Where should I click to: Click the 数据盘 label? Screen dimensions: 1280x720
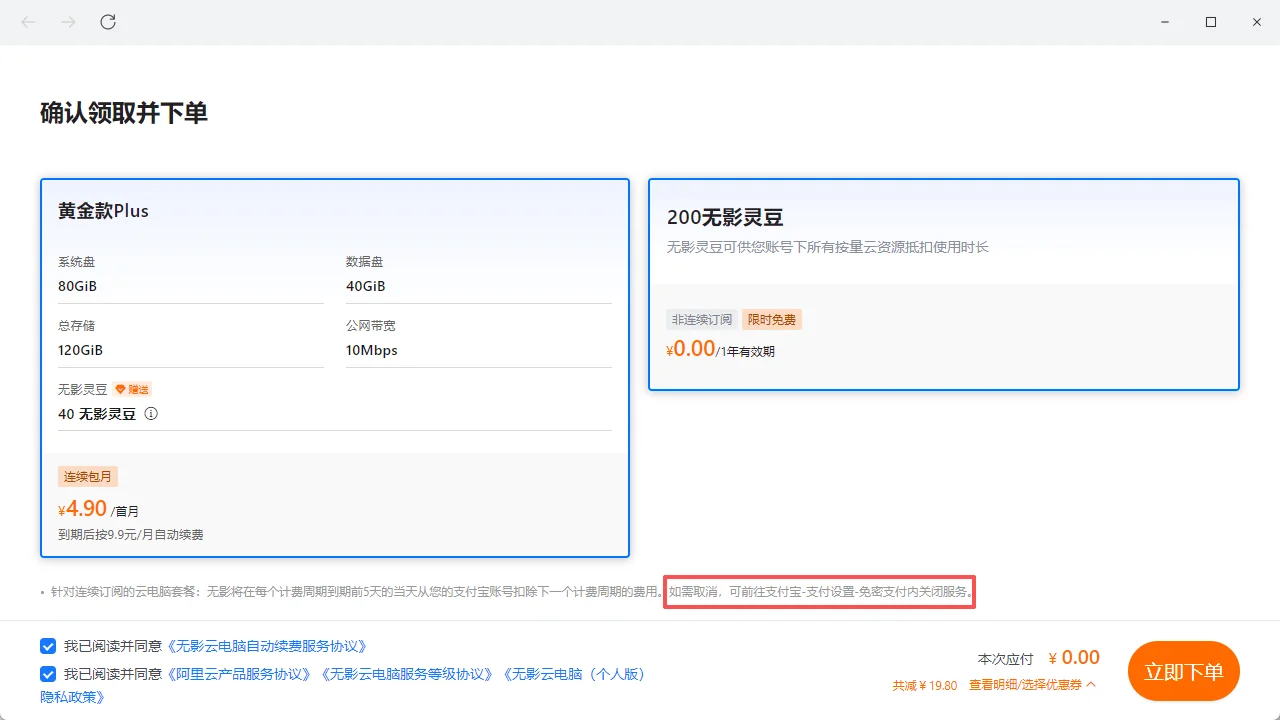(x=365, y=262)
